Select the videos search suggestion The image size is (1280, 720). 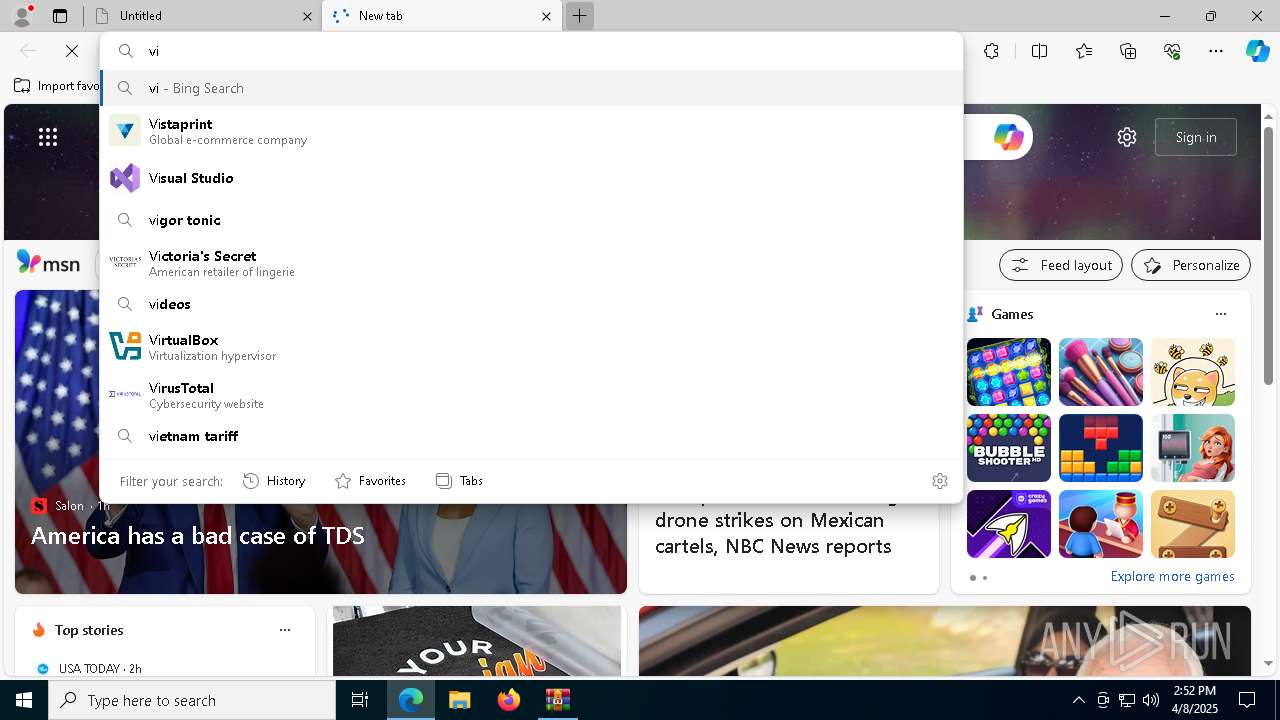click(x=532, y=304)
